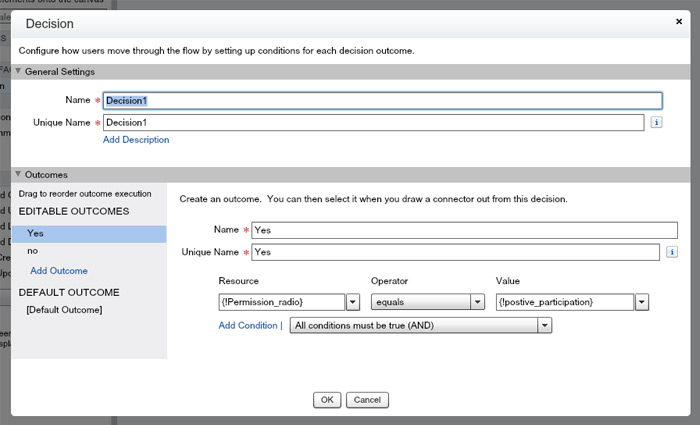
Task: Click the Value field {!postive_participation}
Action: coord(565,302)
